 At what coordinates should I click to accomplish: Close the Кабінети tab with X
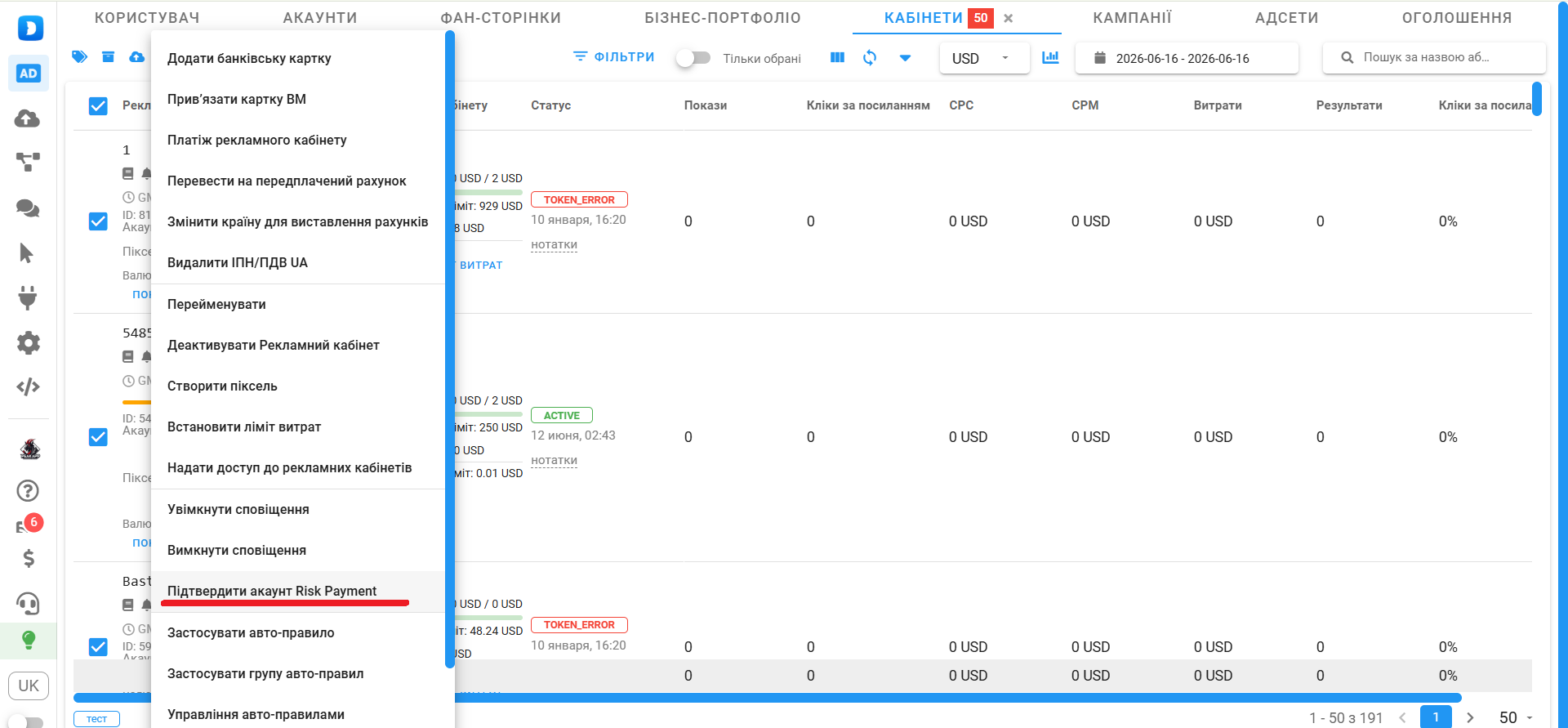tap(1009, 18)
